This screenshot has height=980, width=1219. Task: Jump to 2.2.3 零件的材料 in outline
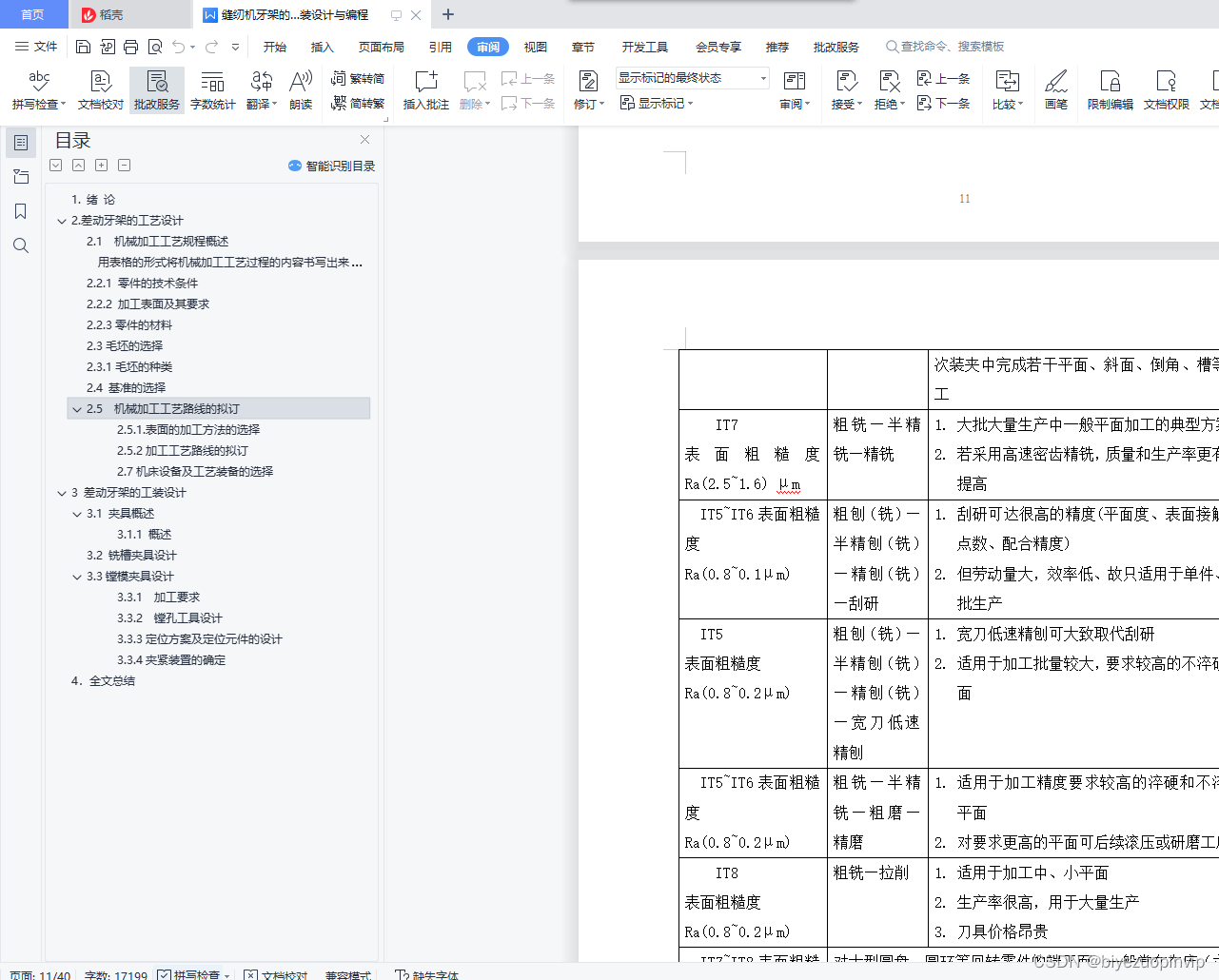tap(129, 325)
